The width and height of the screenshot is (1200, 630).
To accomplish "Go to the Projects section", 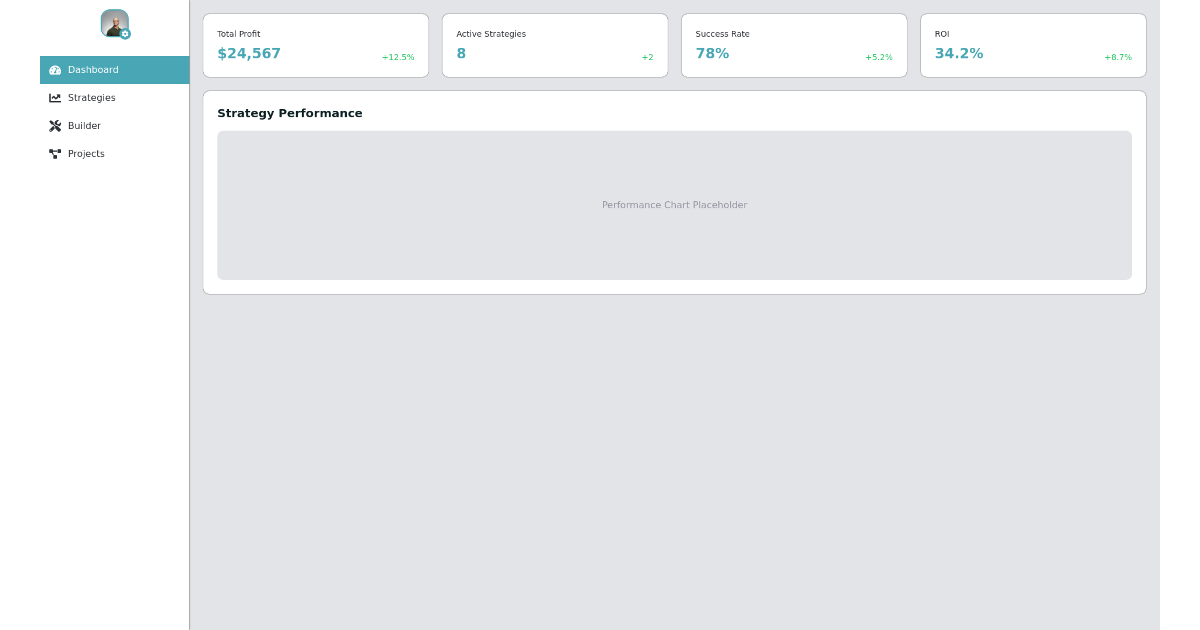I will (x=86, y=154).
